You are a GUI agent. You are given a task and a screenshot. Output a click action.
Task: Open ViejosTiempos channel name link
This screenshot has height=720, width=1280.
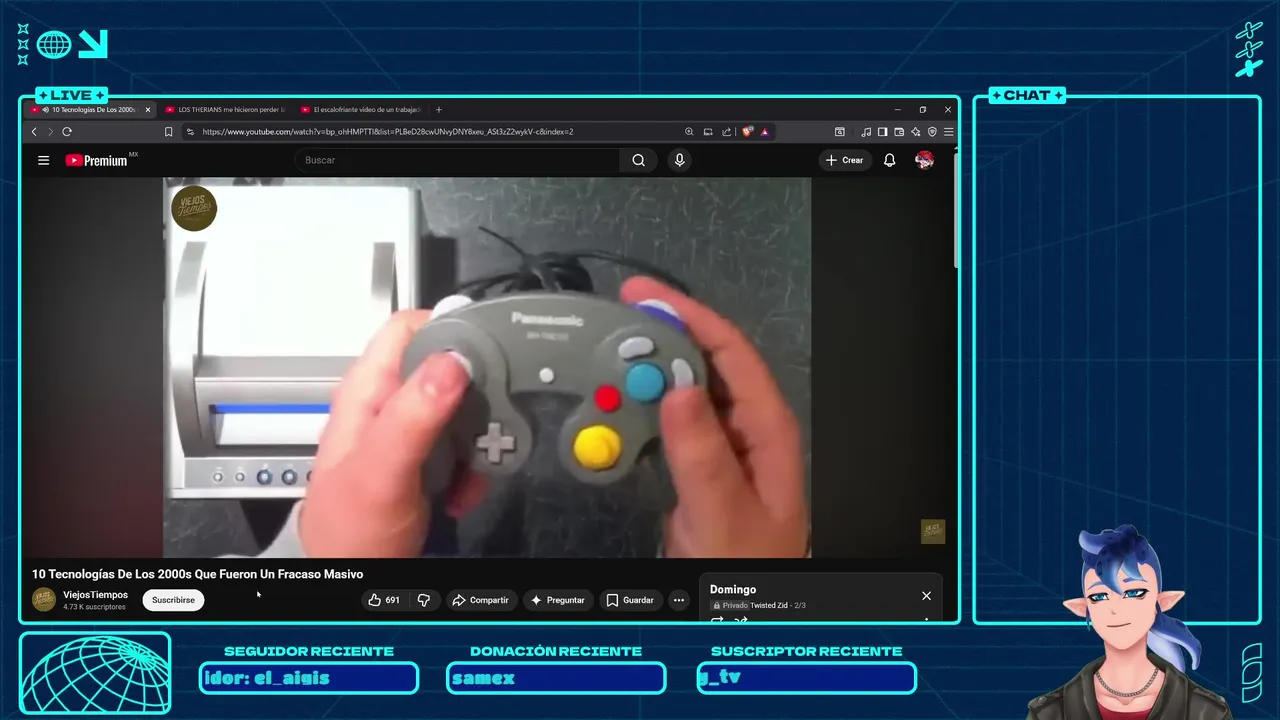click(95, 595)
